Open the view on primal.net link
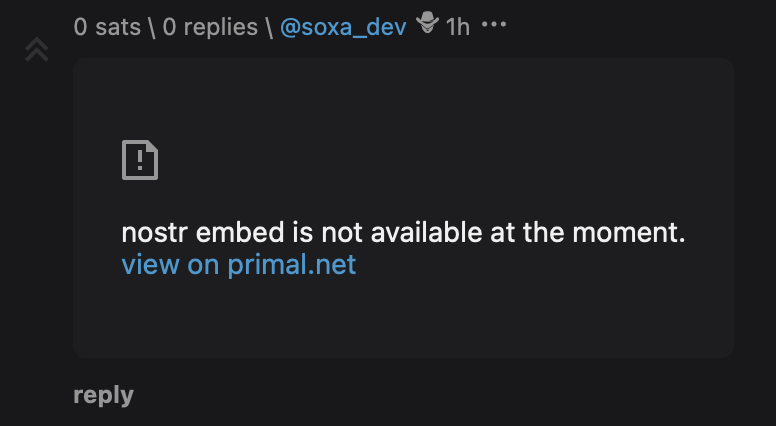 (239, 264)
